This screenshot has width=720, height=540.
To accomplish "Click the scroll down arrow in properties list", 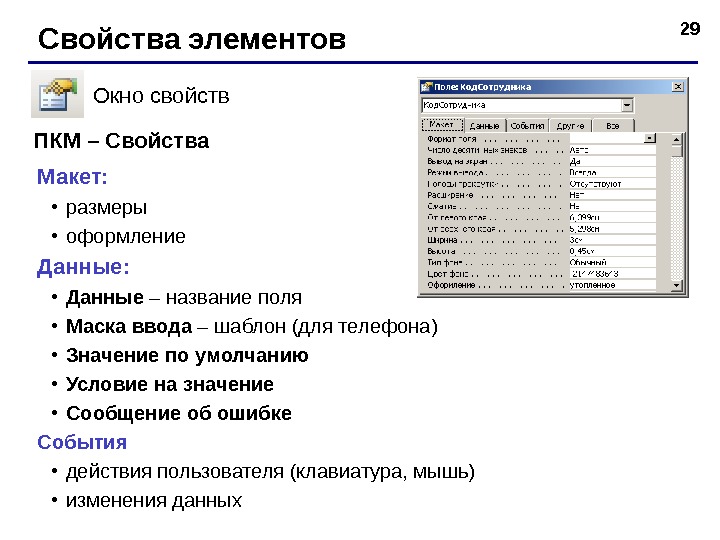I will [676, 285].
